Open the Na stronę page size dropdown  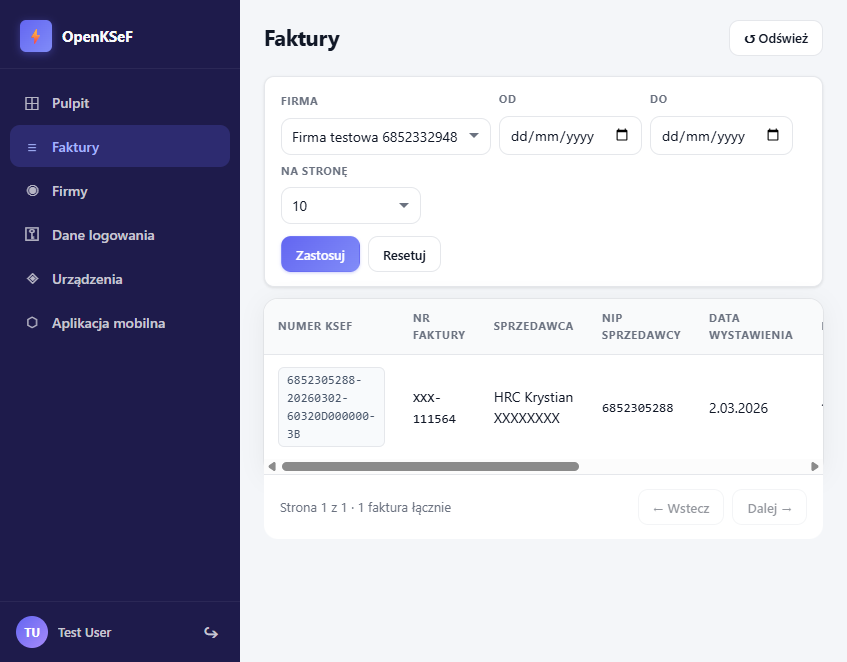350,206
